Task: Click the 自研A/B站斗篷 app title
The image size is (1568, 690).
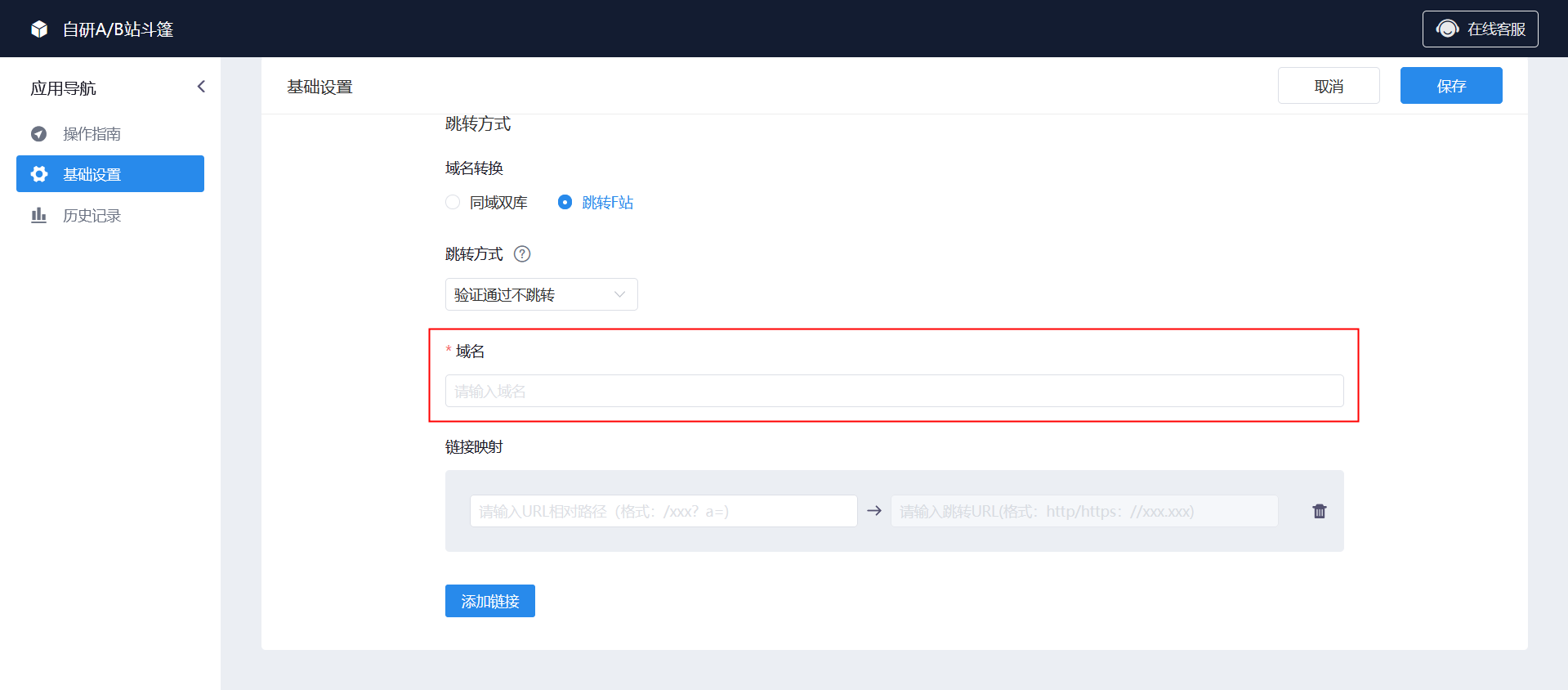Action: [x=118, y=29]
